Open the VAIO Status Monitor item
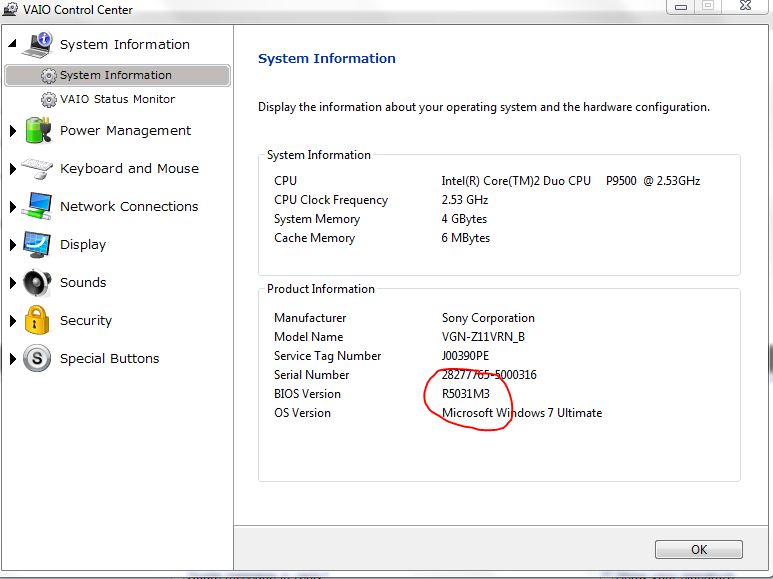The width and height of the screenshot is (773, 579). (x=116, y=99)
